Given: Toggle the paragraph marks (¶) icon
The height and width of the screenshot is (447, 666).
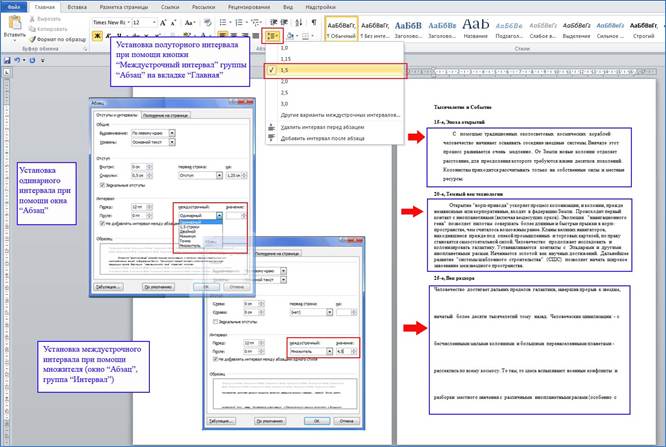Looking at the screenshot, I should 314,22.
